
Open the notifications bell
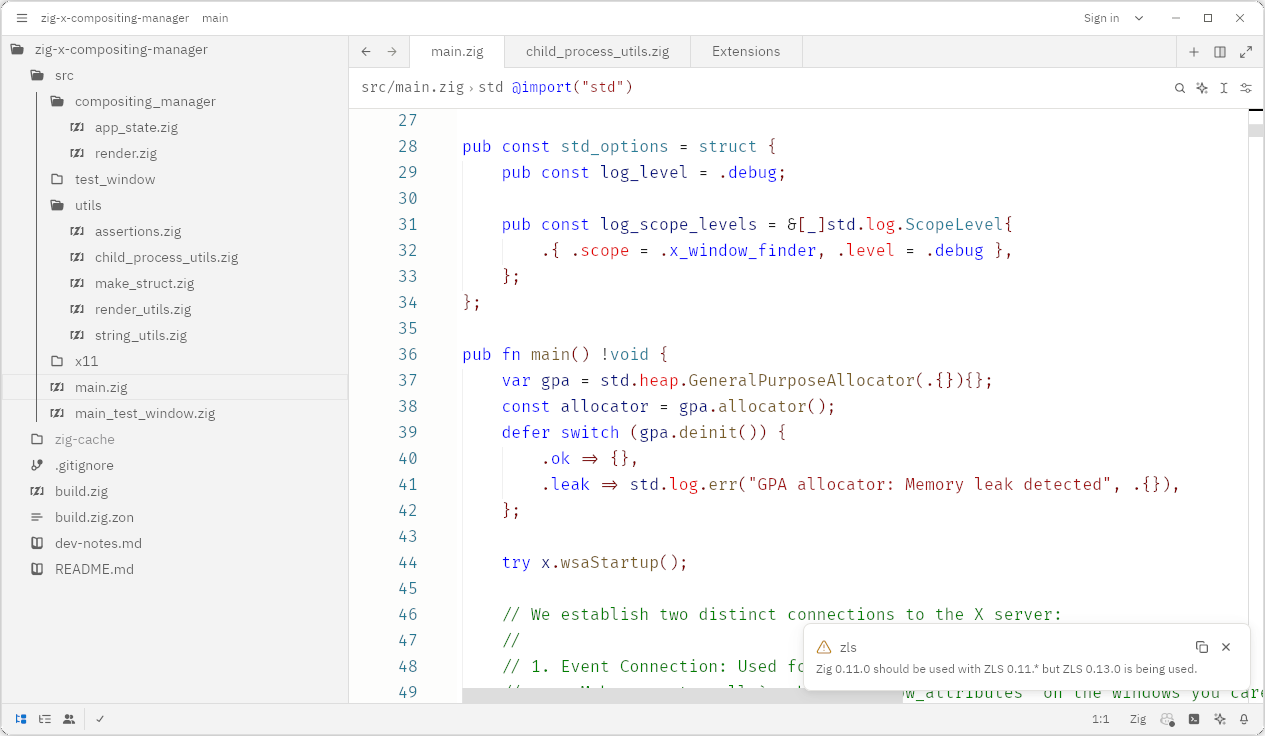[1245, 719]
